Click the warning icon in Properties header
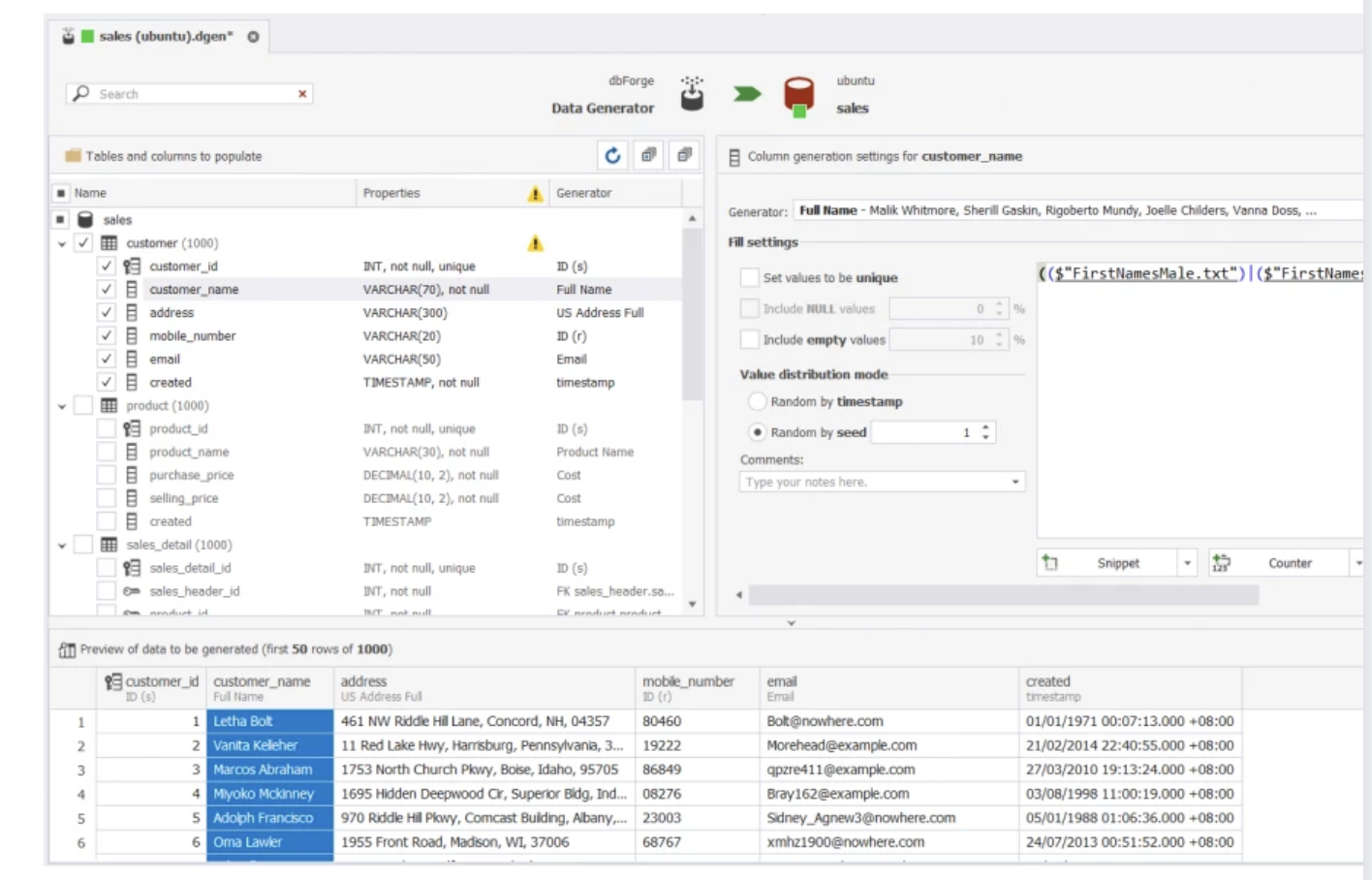 point(535,194)
